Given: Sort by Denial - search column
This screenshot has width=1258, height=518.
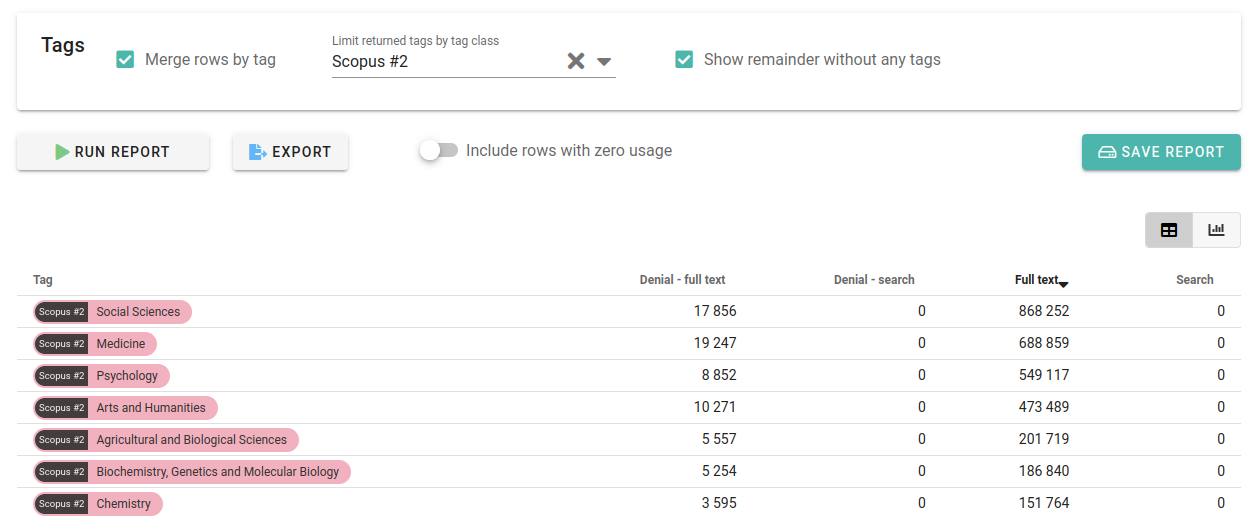Looking at the screenshot, I should click(x=874, y=280).
